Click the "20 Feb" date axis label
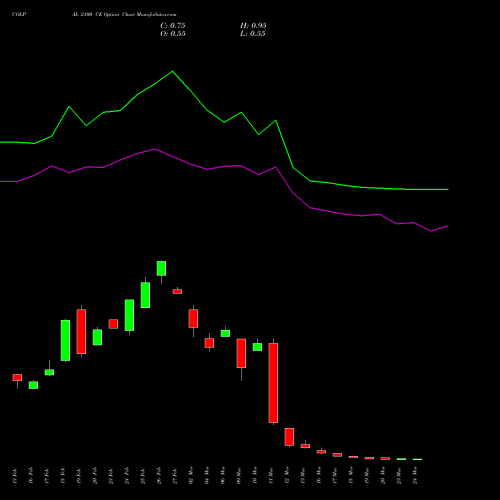This screenshot has height=500, width=500. (x=95, y=475)
